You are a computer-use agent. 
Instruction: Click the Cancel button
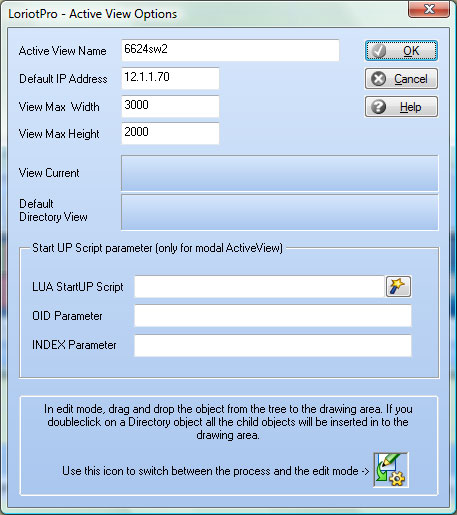click(401, 79)
